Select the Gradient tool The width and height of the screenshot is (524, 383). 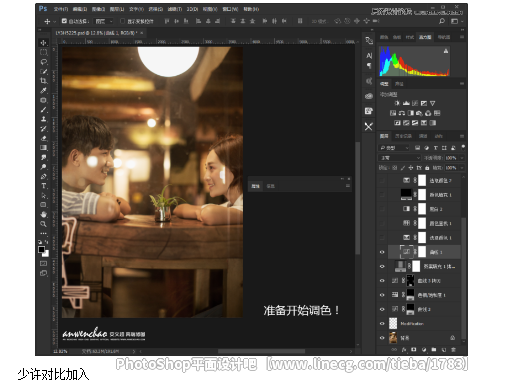43,148
